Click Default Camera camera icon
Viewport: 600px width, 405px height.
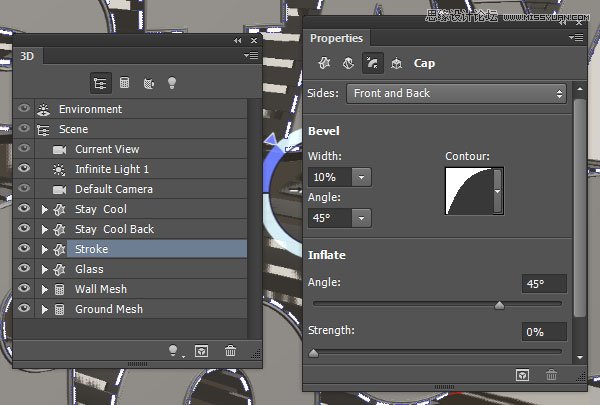pyautogui.click(x=59, y=189)
